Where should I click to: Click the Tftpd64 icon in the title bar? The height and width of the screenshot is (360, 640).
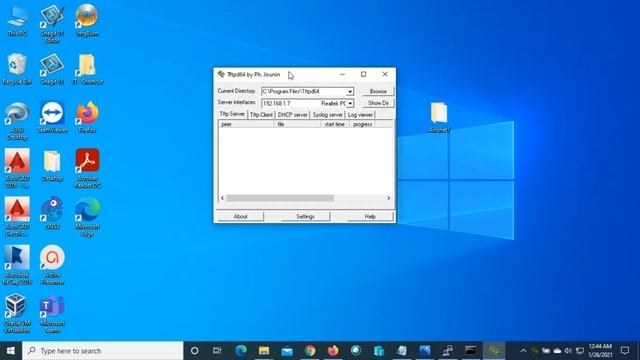[221, 74]
